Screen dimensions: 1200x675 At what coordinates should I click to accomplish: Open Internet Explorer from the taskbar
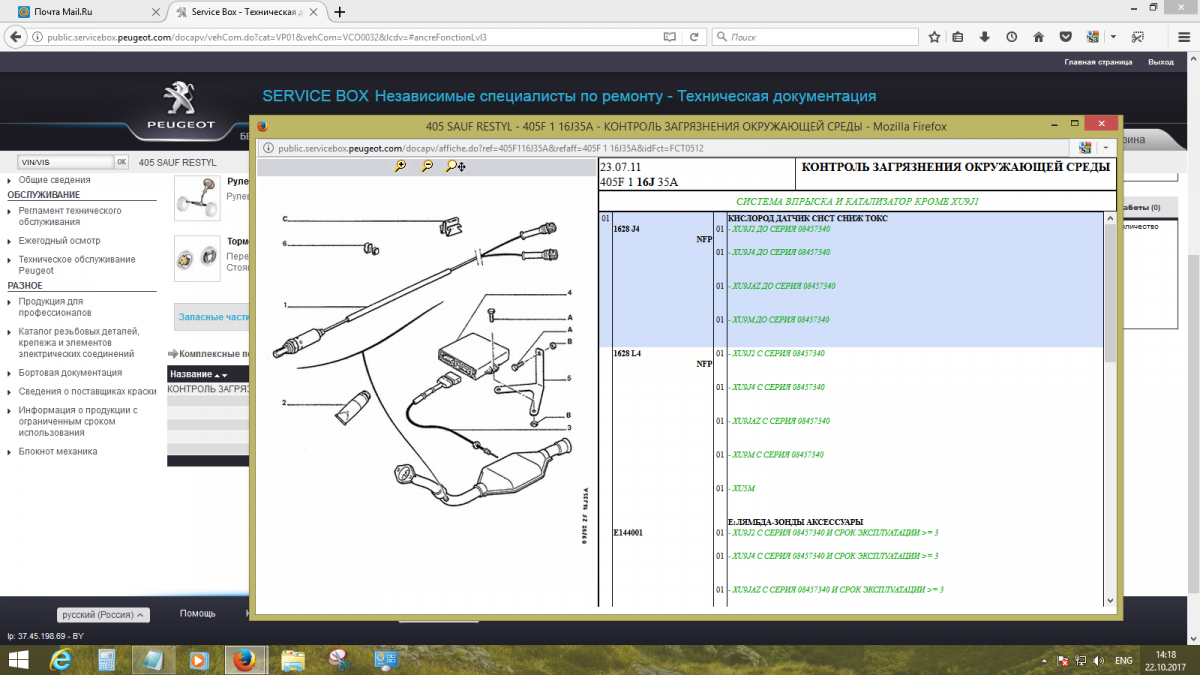(x=62, y=660)
